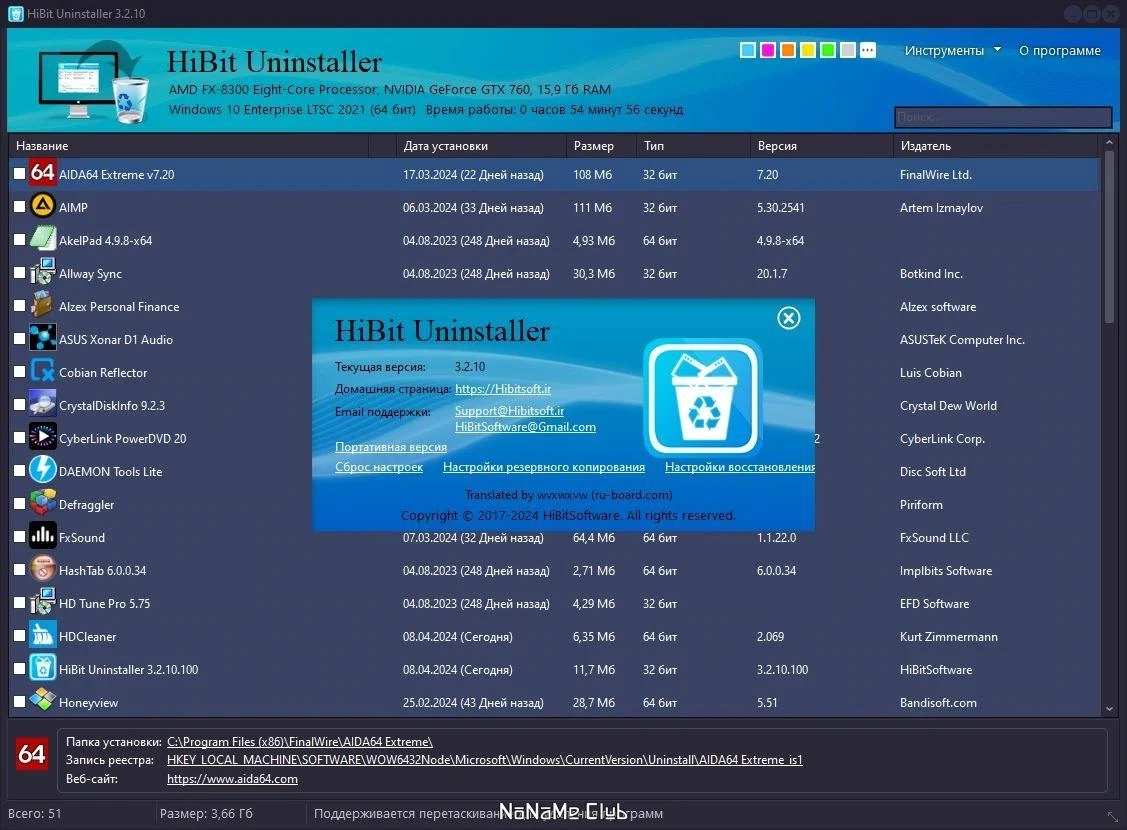Choose the green theme swatch
Screen dimensions: 1127x830
[828, 50]
